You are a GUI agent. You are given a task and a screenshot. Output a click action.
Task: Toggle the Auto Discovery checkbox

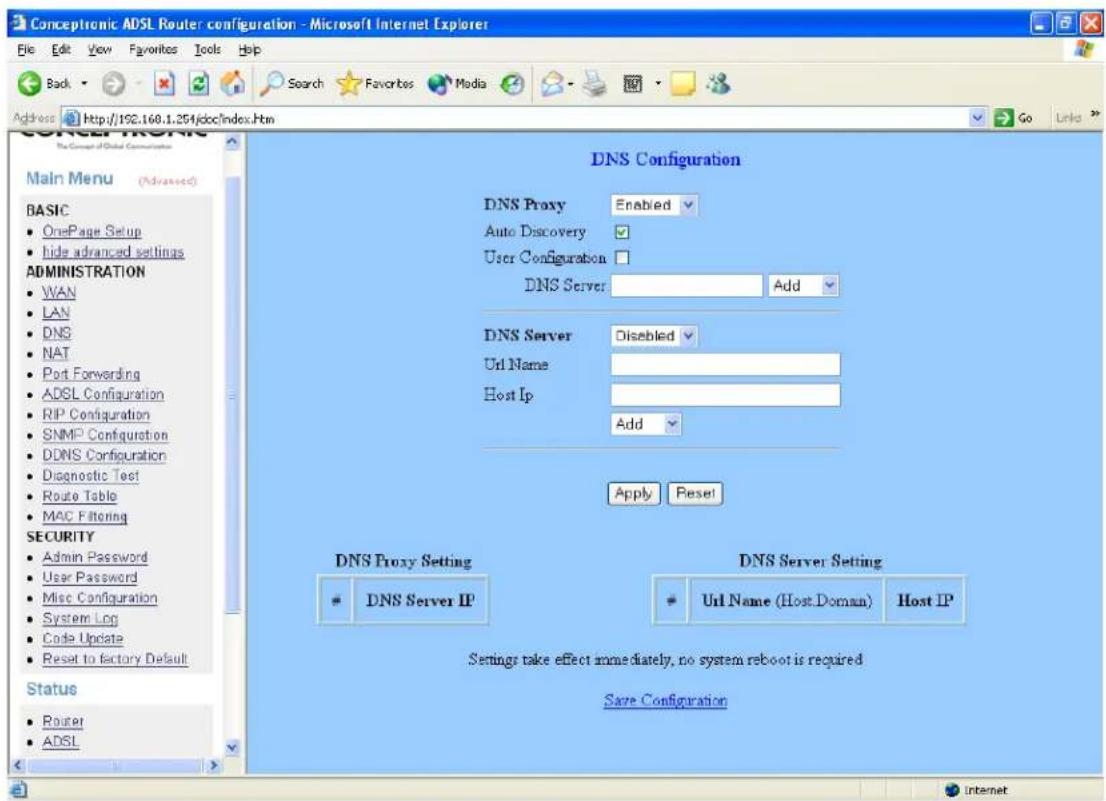(x=621, y=232)
